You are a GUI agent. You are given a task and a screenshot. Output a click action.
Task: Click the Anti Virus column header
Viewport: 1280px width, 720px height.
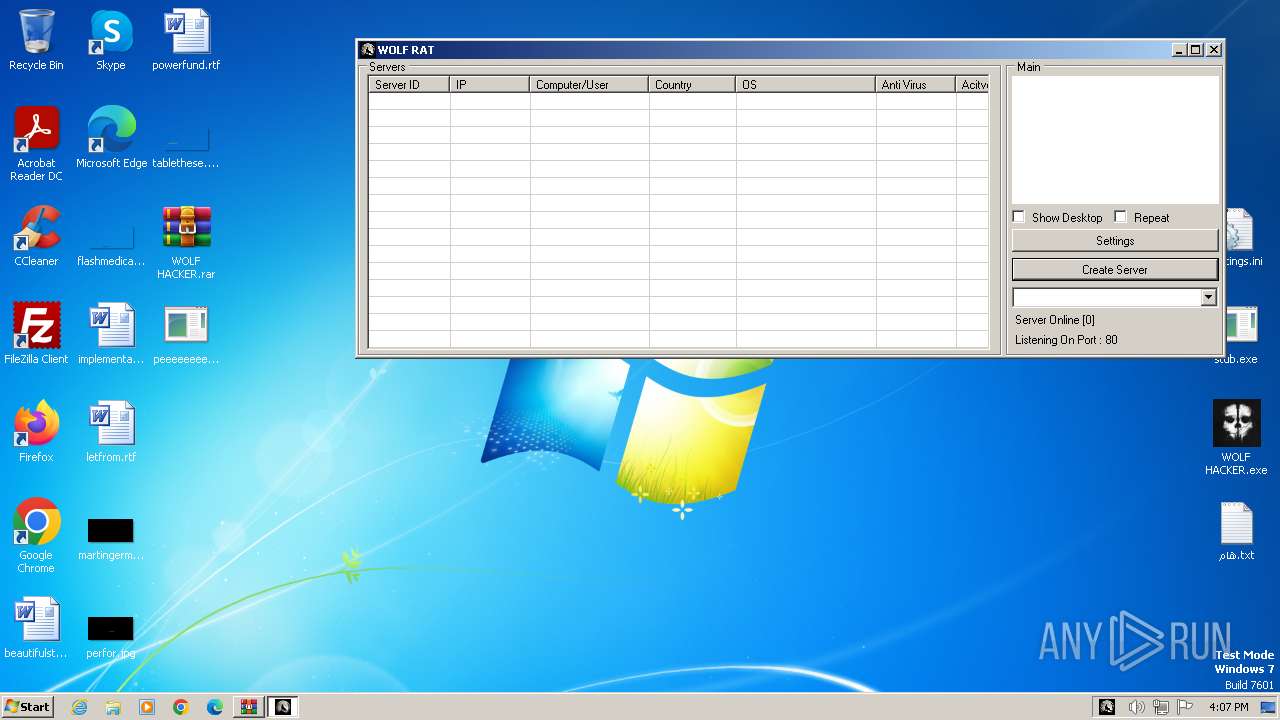916,85
